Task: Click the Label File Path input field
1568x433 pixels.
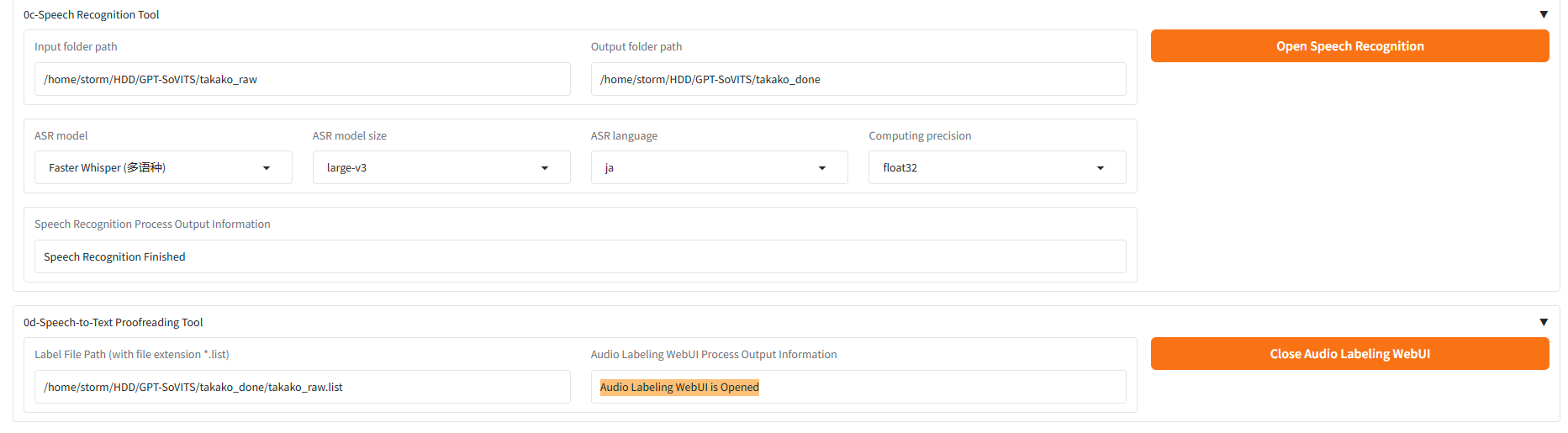Action: [x=303, y=387]
